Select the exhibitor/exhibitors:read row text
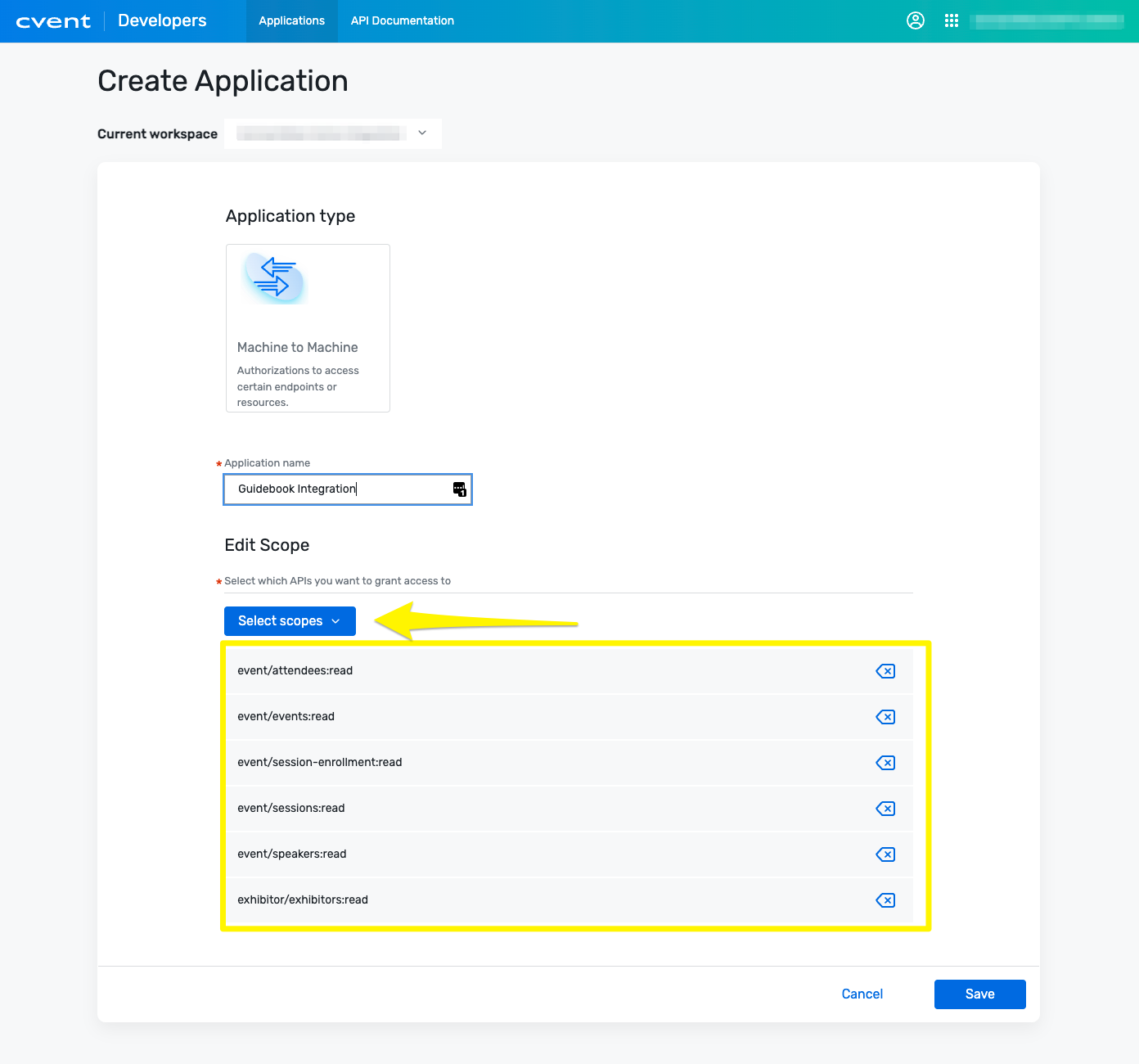Viewport: 1139px width, 1064px height. [303, 900]
